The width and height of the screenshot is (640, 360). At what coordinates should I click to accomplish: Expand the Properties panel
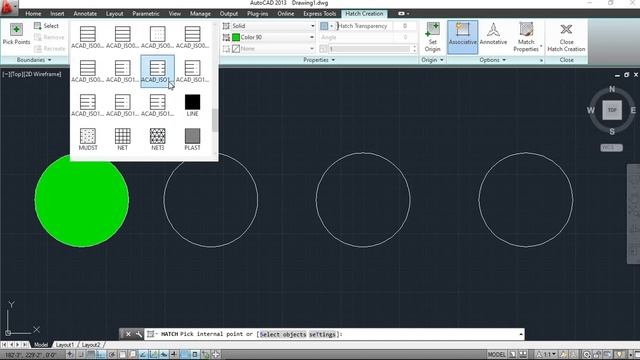click(x=319, y=60)
